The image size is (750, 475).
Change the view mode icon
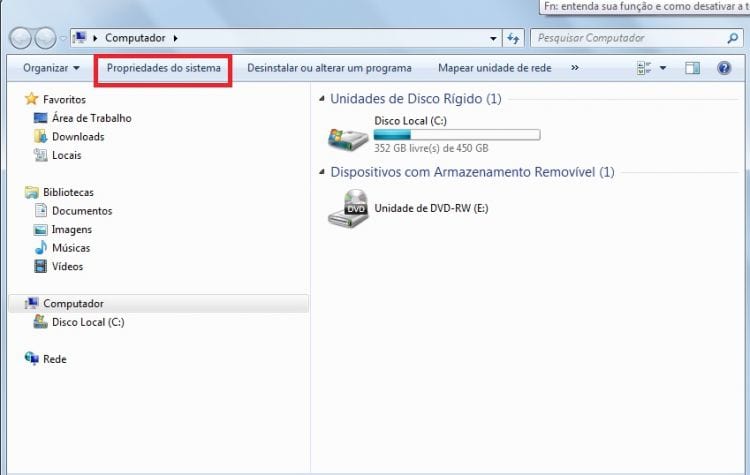pyautogui.click(x=644, y=68)
